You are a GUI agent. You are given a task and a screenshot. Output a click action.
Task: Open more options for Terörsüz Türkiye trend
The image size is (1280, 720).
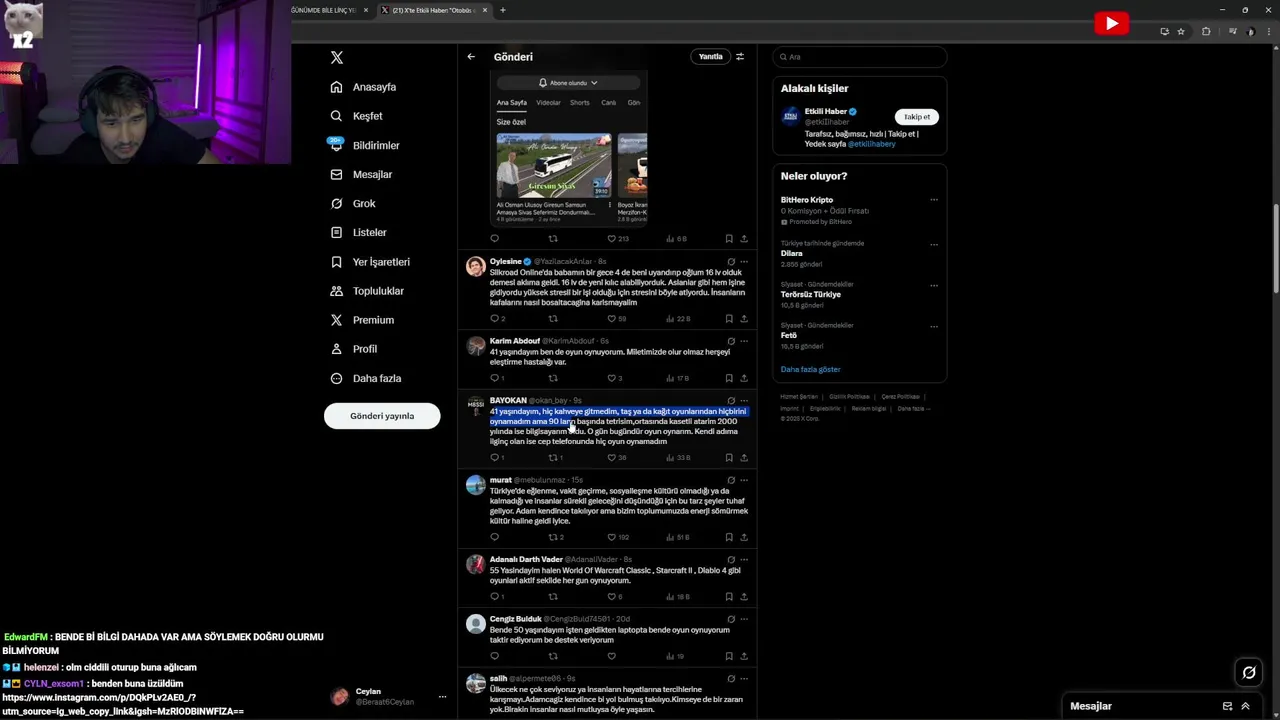click(934, 285)
